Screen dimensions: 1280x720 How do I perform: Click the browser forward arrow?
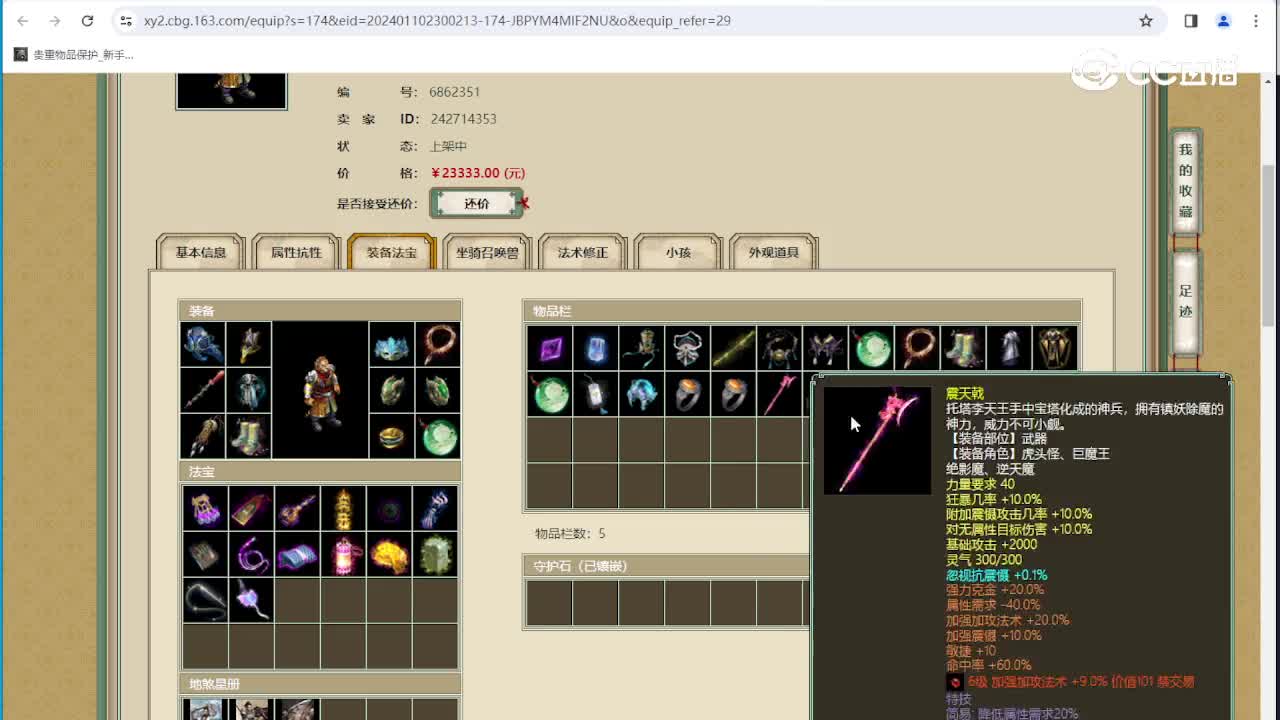pos(55,20)
